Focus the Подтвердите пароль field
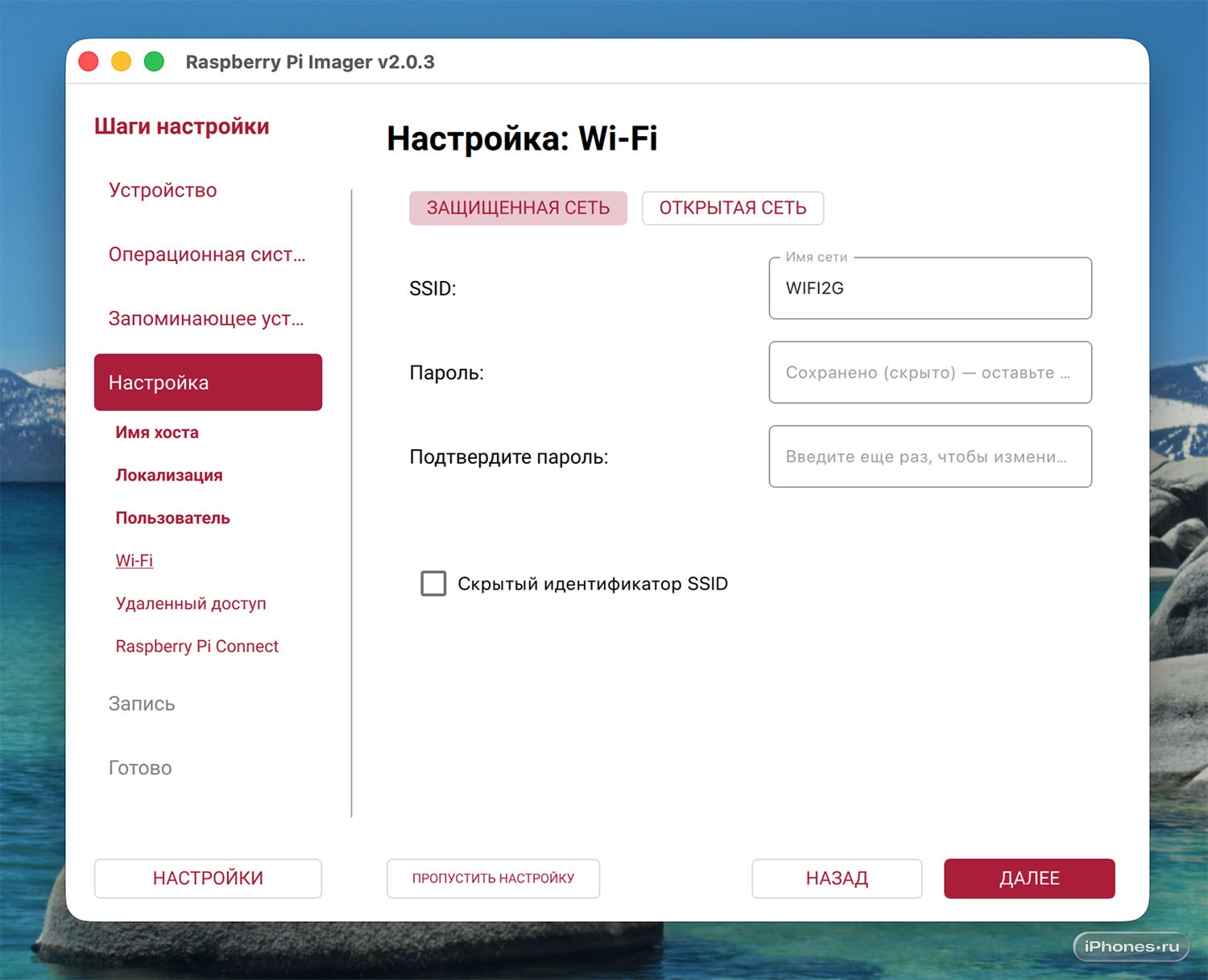1208x980 pixels. click(930, 457)
